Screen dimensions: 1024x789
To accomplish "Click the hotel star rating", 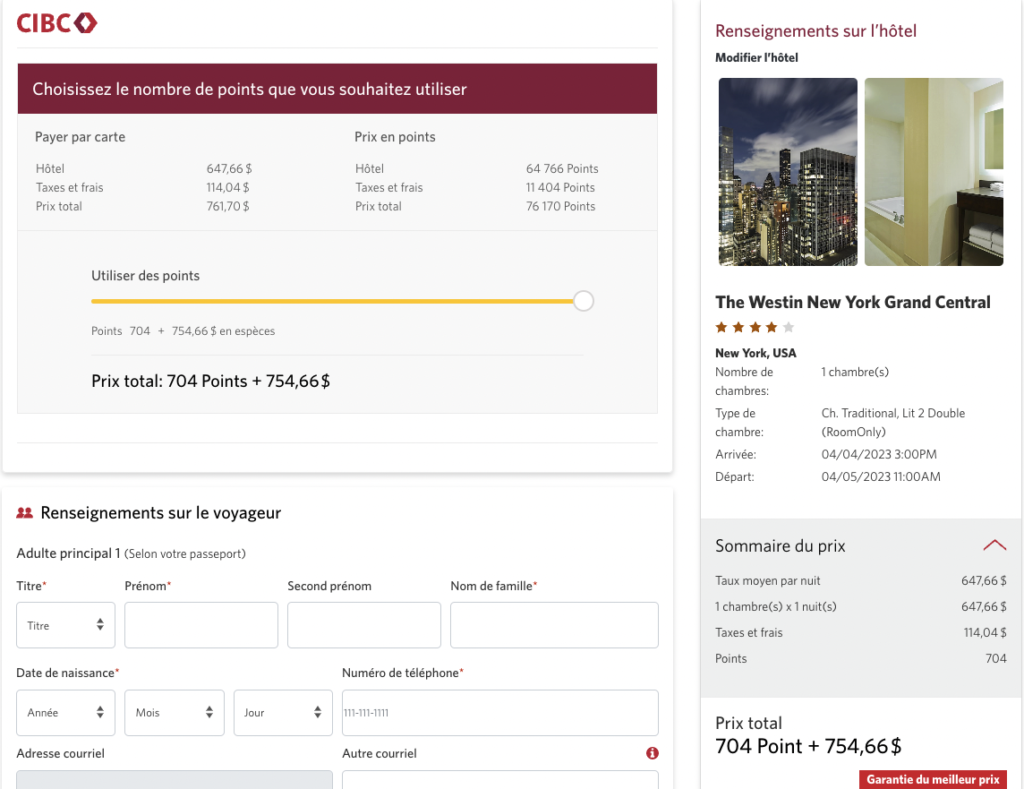I will 754,327.
